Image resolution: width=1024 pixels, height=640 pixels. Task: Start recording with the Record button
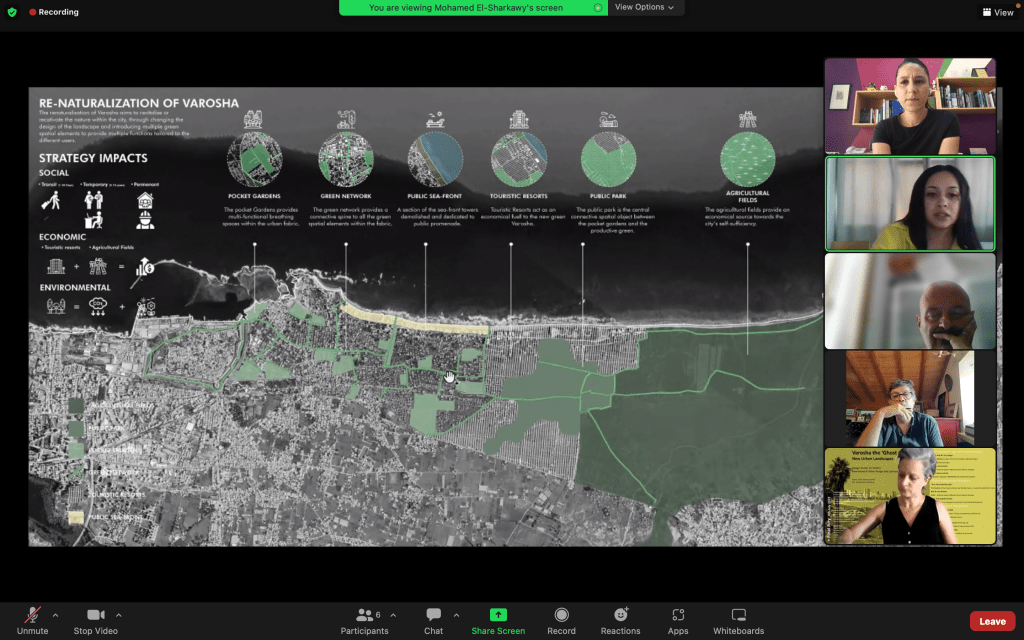(561, 620)
